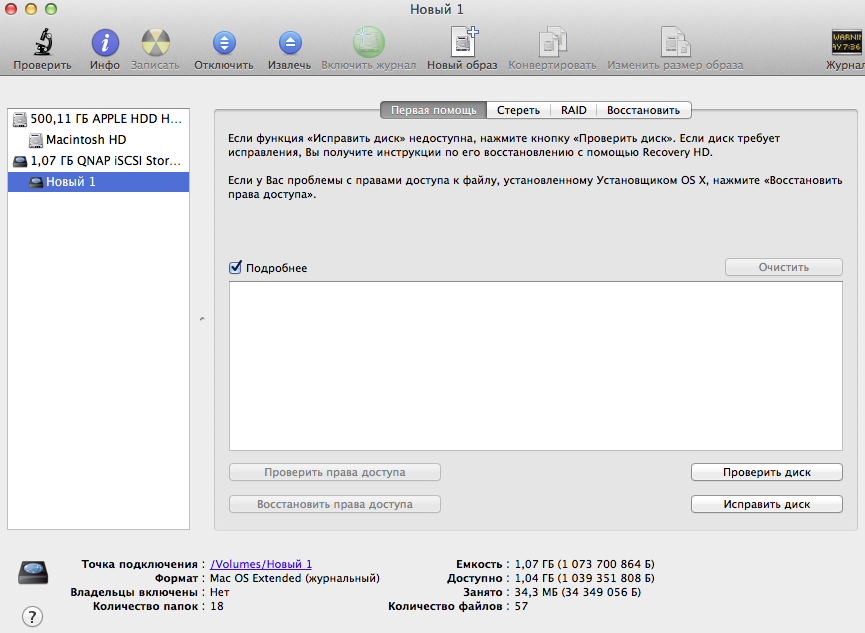The image size is (865, 633).
Task: Click the Новый образ toolbar icon
Action: pos(463,41)
